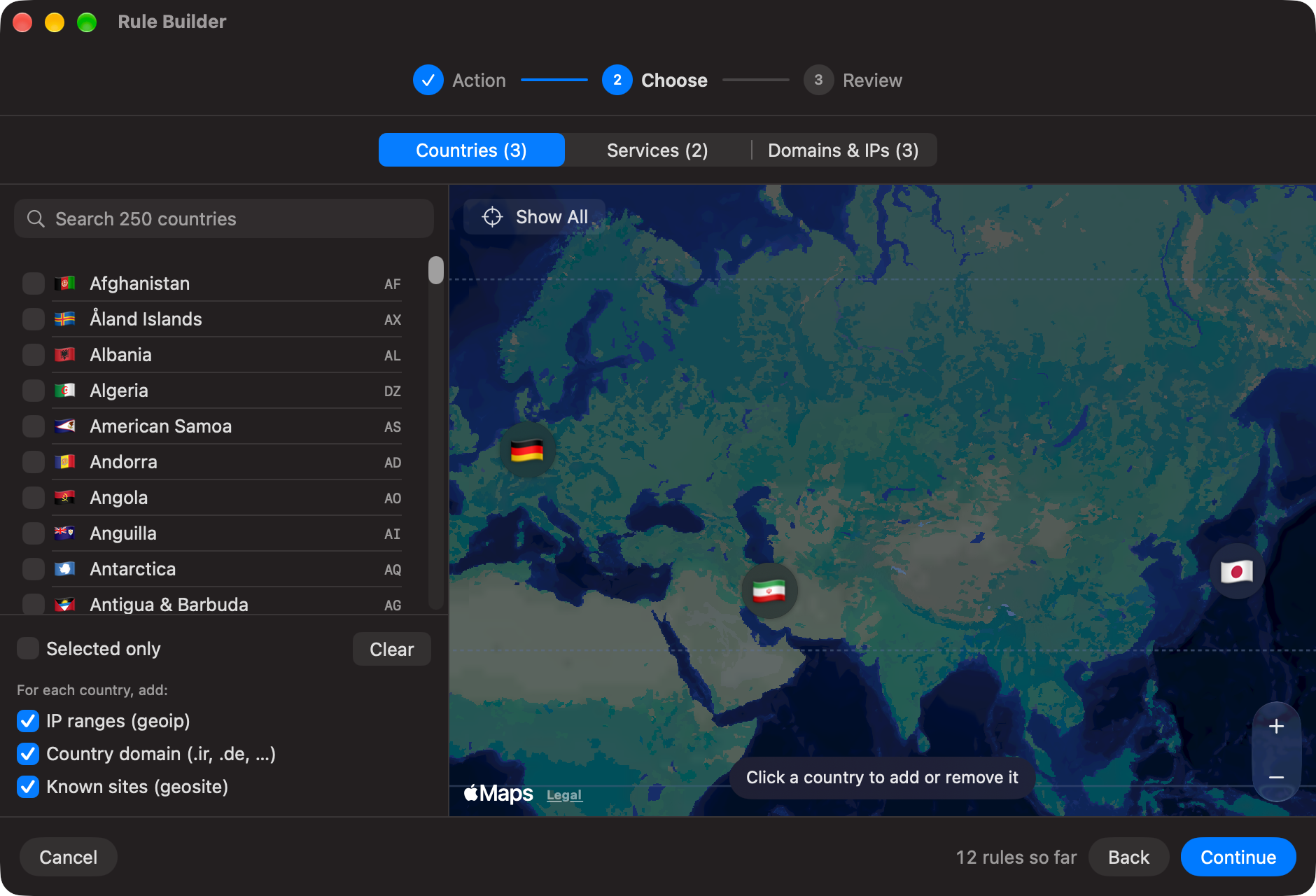Select the Countries (3) tab

coord(471,150)
